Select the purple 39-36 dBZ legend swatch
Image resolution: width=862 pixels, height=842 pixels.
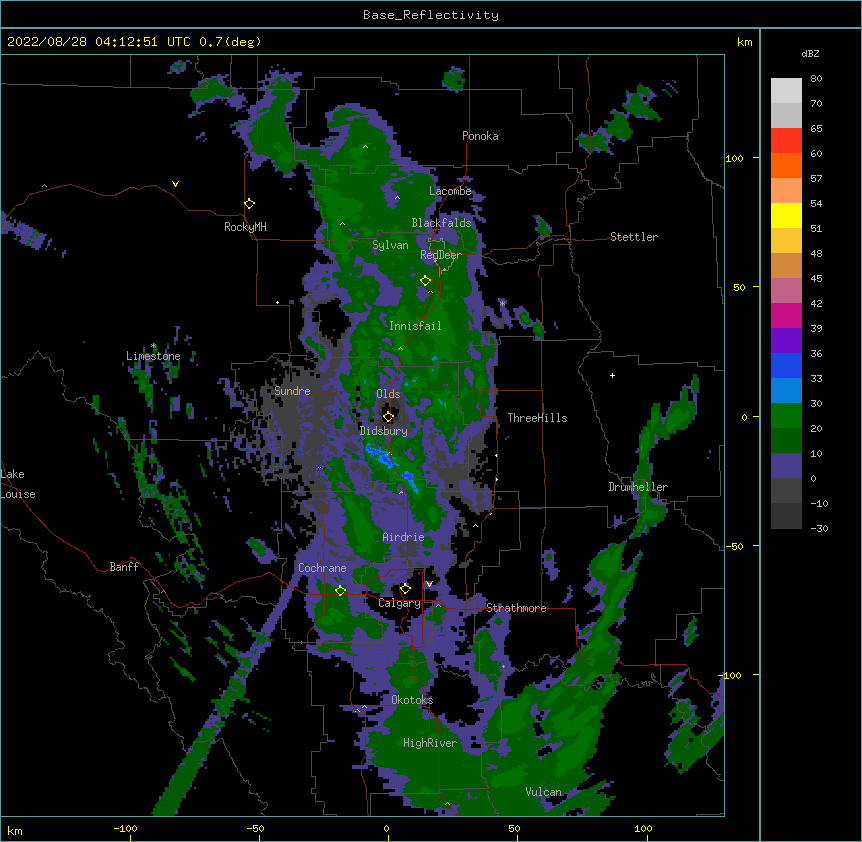[786, 340]
